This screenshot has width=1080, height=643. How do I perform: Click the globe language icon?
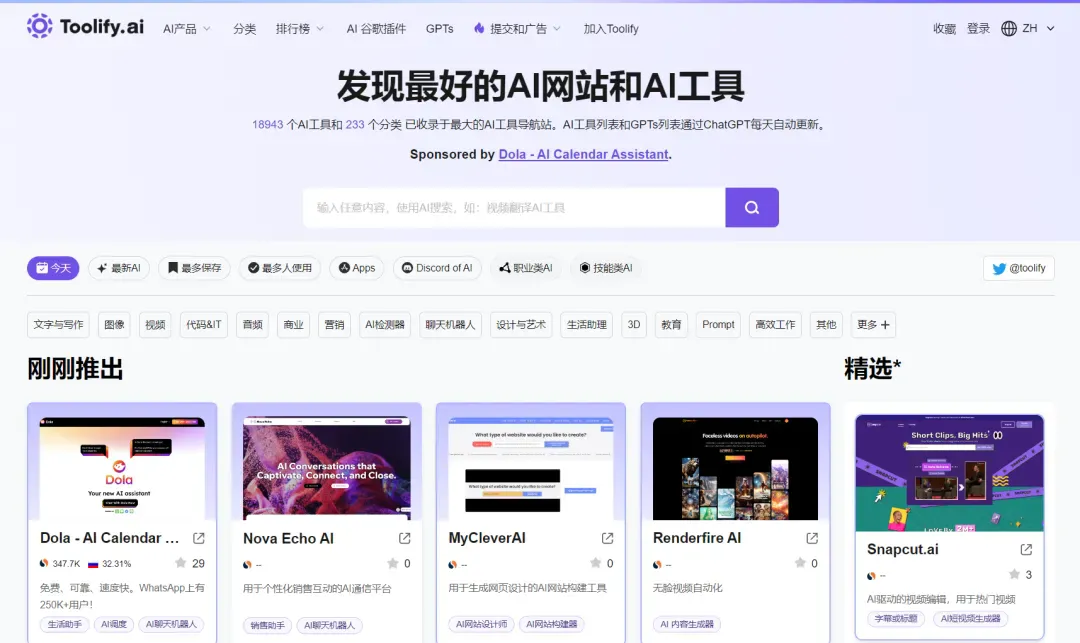(1008, 28)
